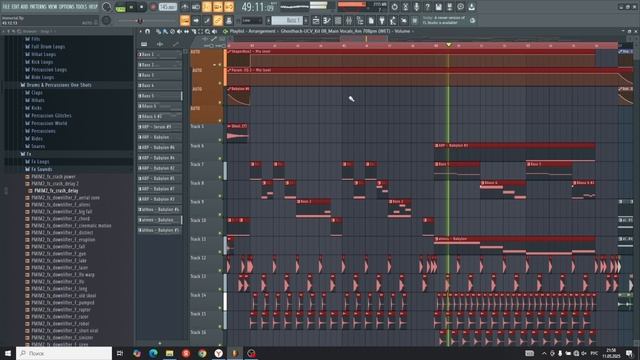
Task: Open the EDIT menu
Action: (x=15, y=7)
